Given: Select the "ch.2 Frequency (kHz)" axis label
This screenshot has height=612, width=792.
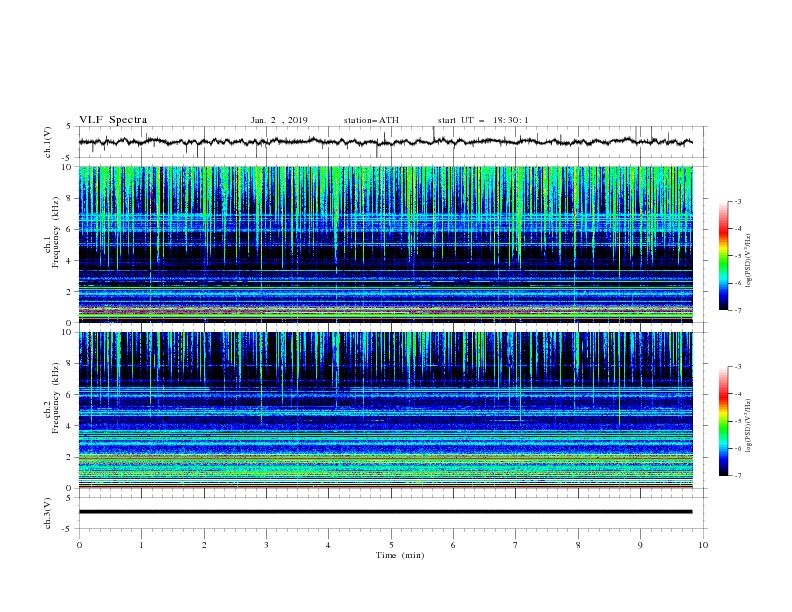Looking at the screenshot, I should pyautogui.click(x=52, y=398).
